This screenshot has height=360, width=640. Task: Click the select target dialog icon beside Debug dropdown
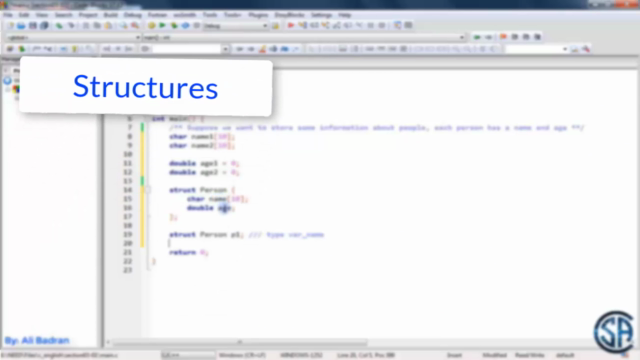click(276, 26)
